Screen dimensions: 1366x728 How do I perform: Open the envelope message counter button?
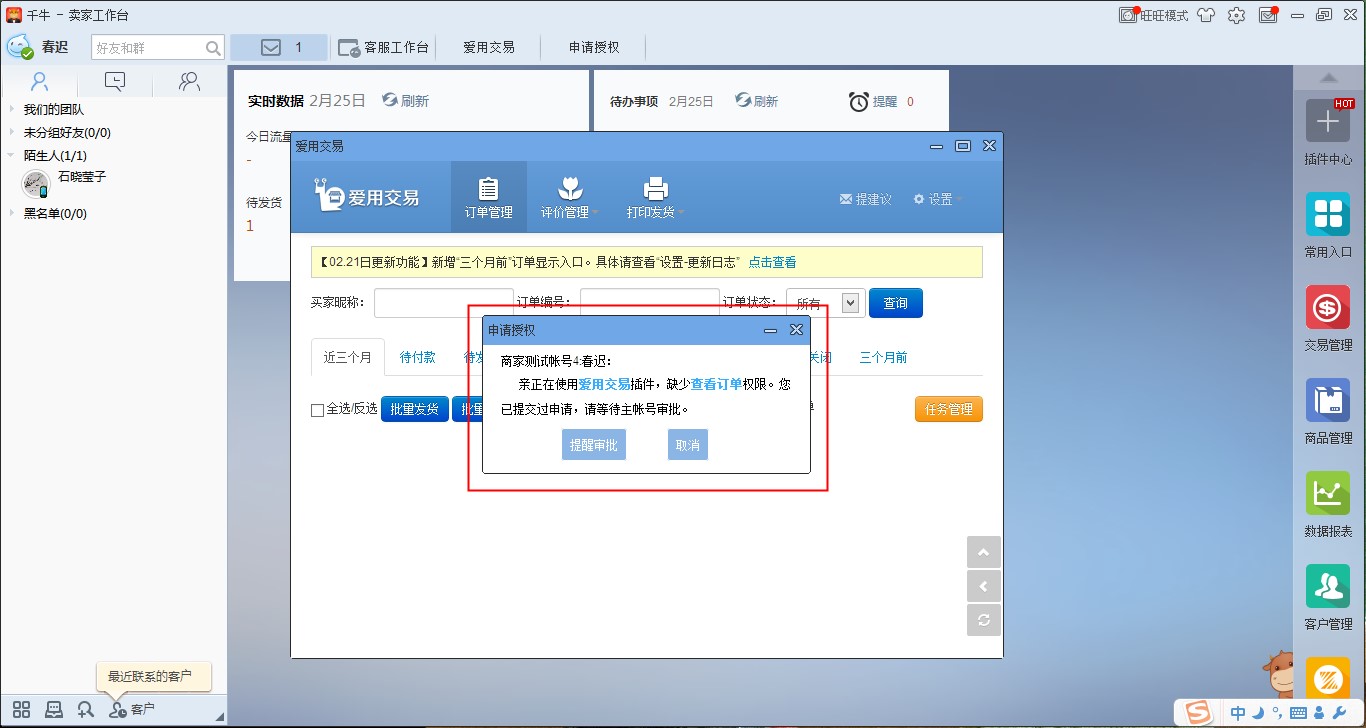[x=279, y=47]
